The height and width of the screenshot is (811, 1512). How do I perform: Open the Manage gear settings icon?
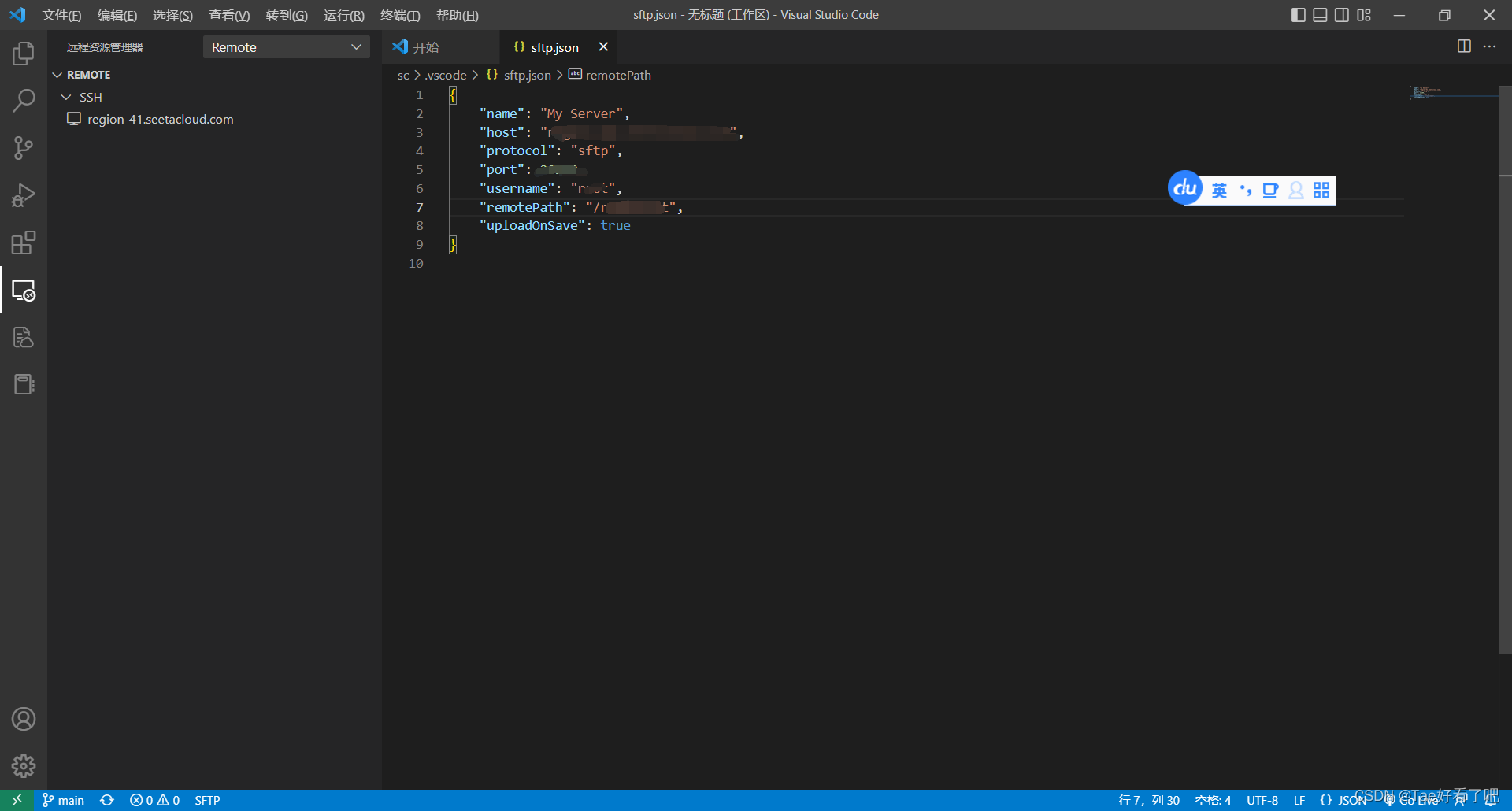[x=24, y=765]
